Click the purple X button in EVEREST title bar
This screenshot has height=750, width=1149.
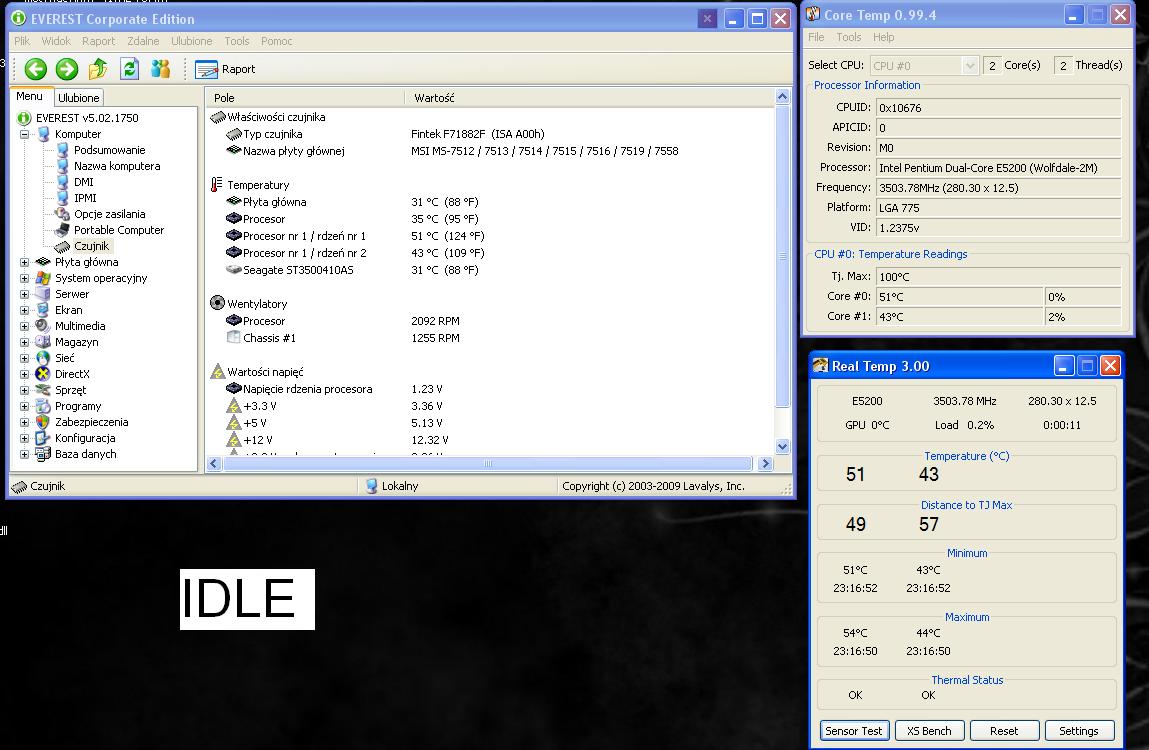point(707,19)
